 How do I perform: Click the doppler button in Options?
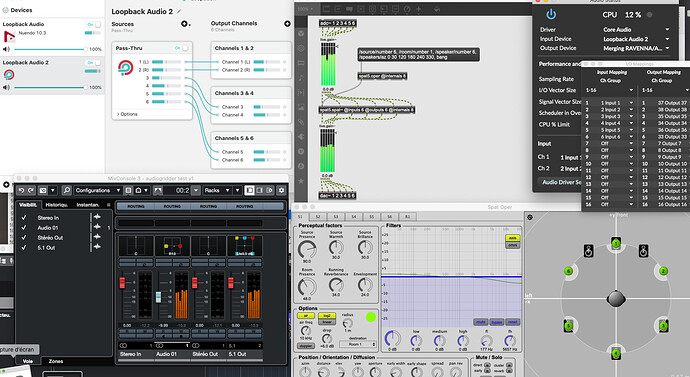306,346
